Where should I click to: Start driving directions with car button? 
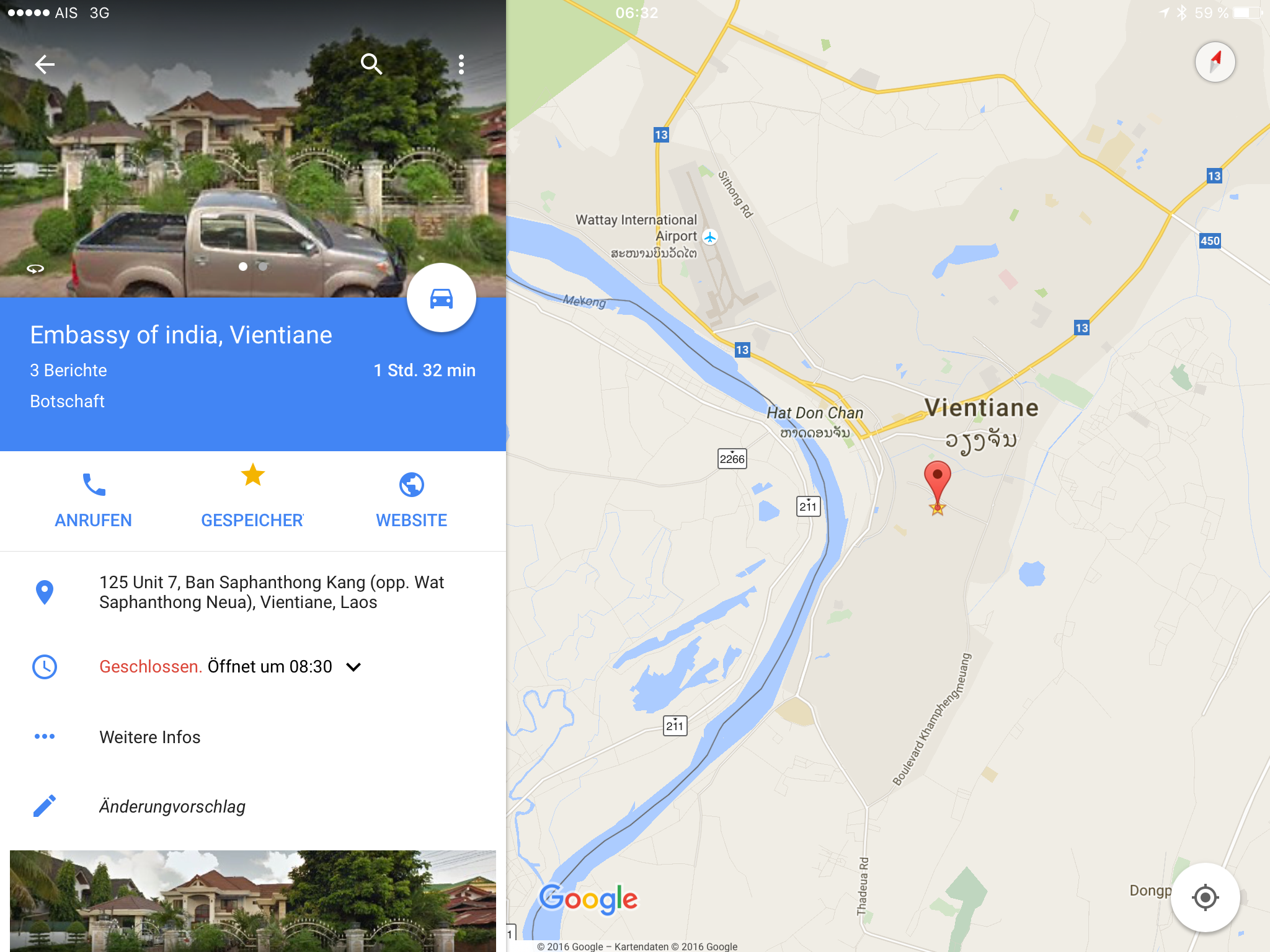[x=441, y=298]
